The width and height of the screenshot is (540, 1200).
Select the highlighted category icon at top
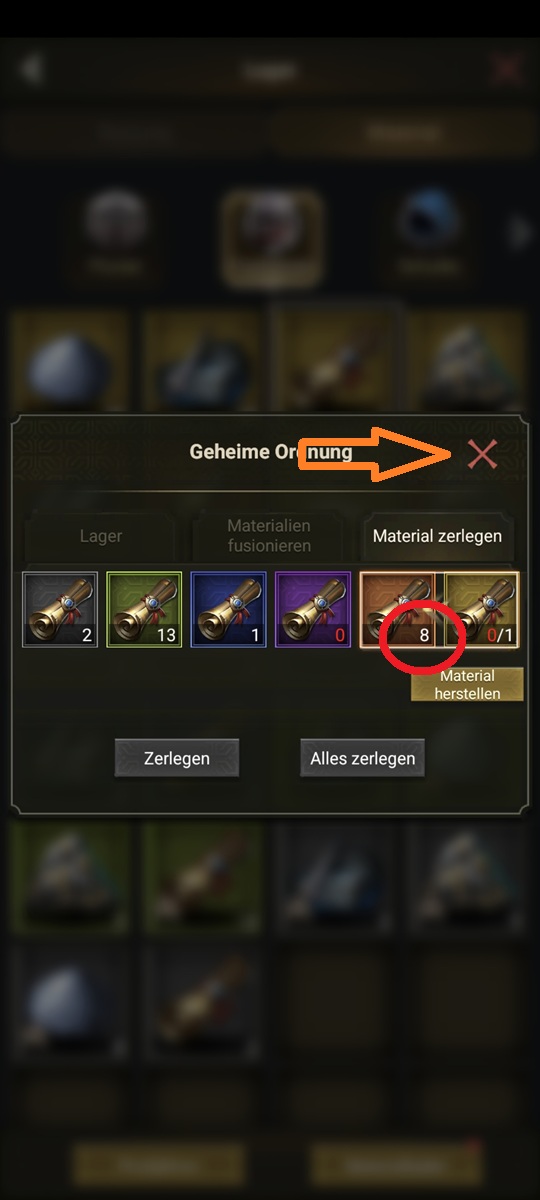[272, 236]
